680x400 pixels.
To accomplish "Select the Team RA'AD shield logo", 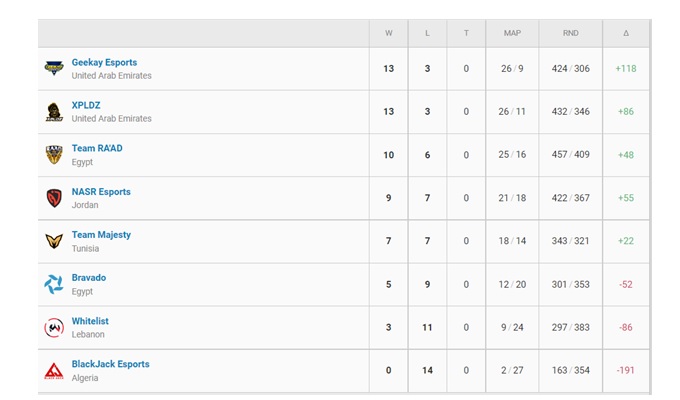I will [x=54, y=154].
